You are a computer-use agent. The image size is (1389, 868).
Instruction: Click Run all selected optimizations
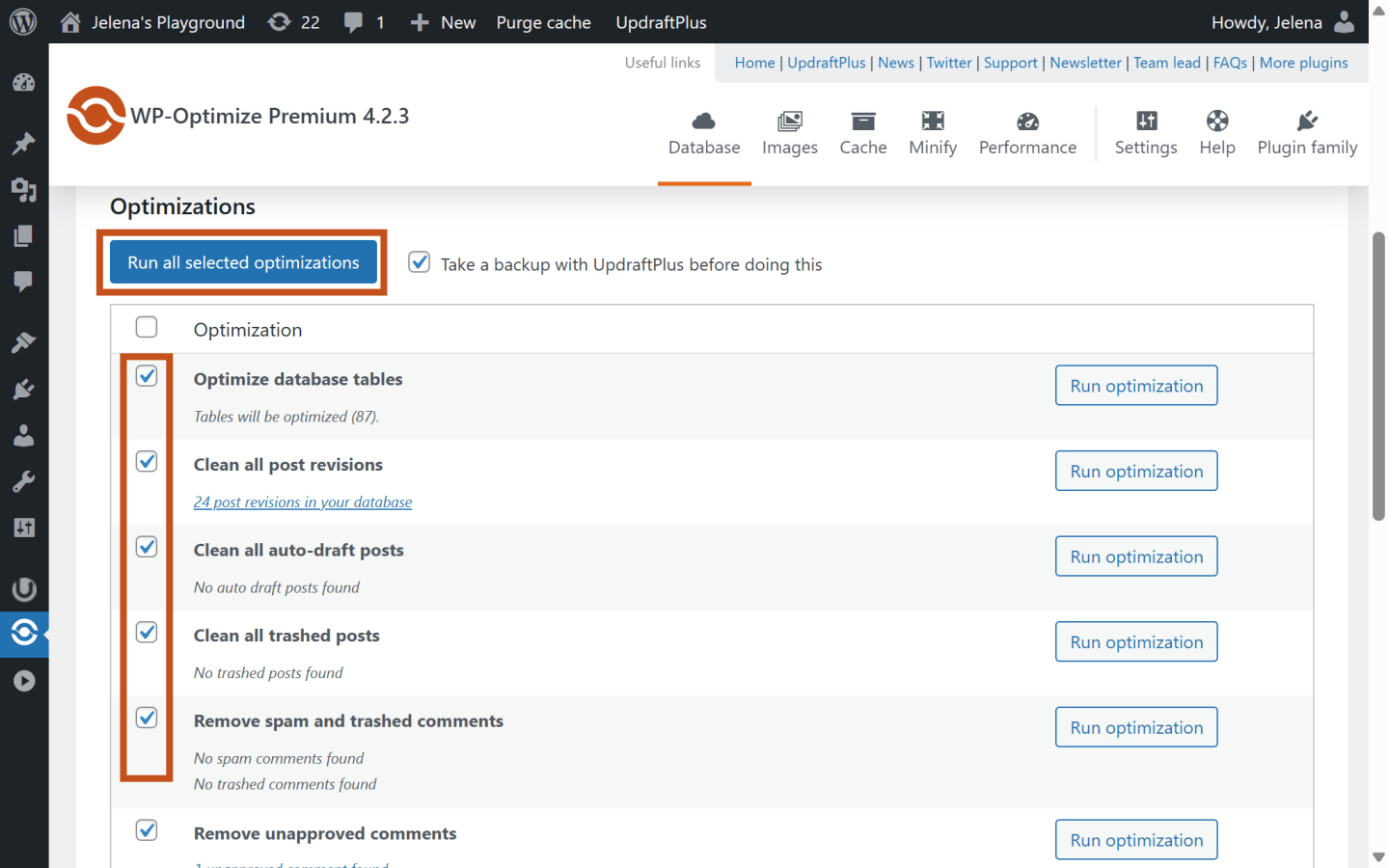[x=241, y=261]
